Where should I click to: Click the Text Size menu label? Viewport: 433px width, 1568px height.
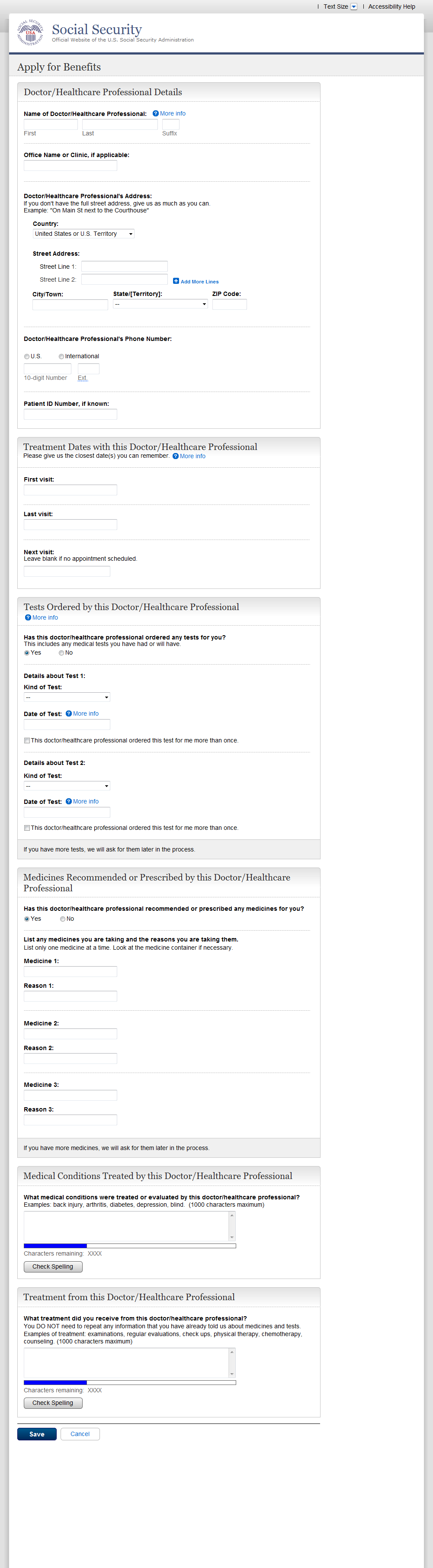[x=335, y=6]
